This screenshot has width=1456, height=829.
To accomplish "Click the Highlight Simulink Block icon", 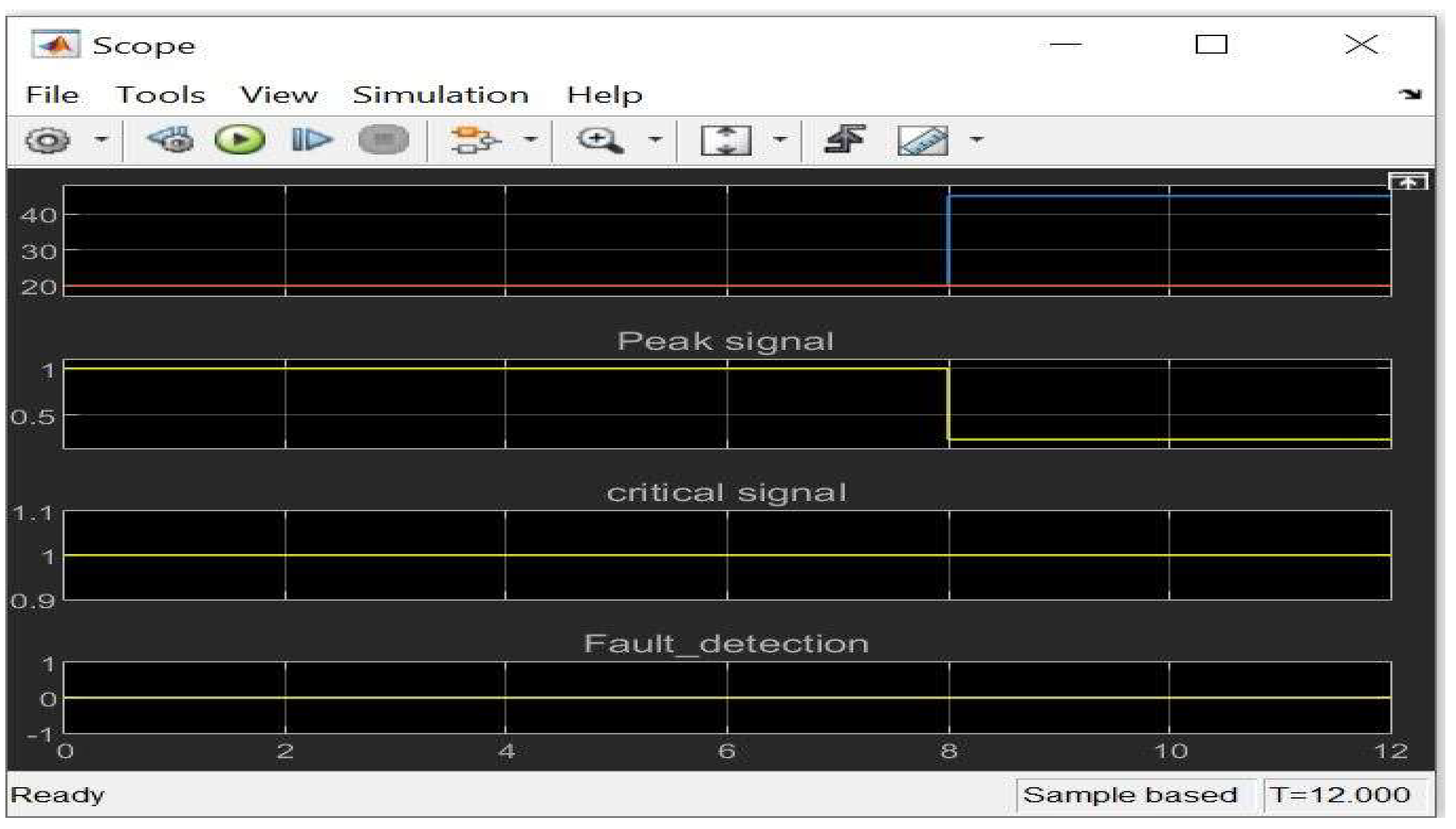I will pos(474,140).
